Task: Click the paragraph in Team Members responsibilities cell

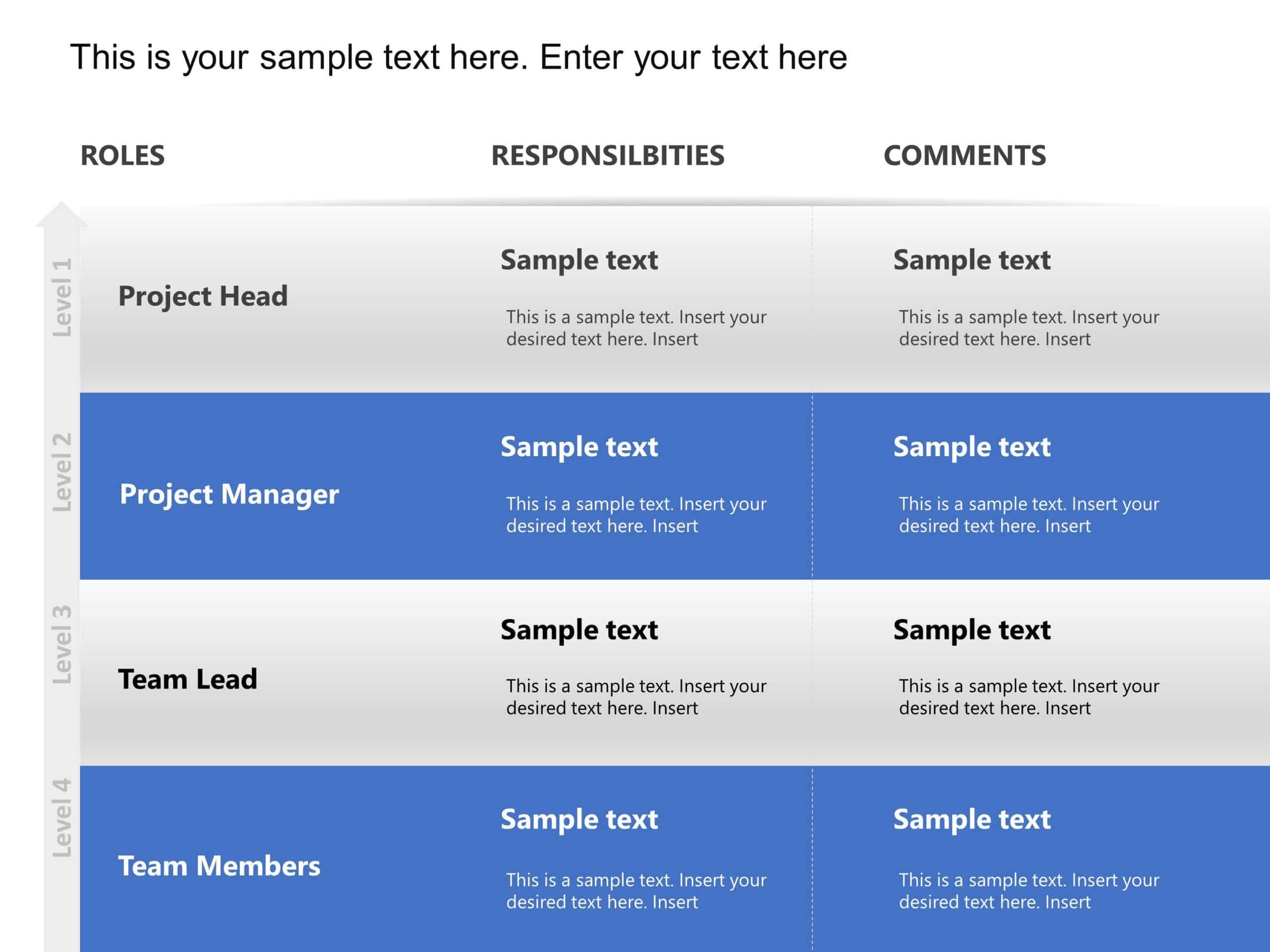Action: 636,891
